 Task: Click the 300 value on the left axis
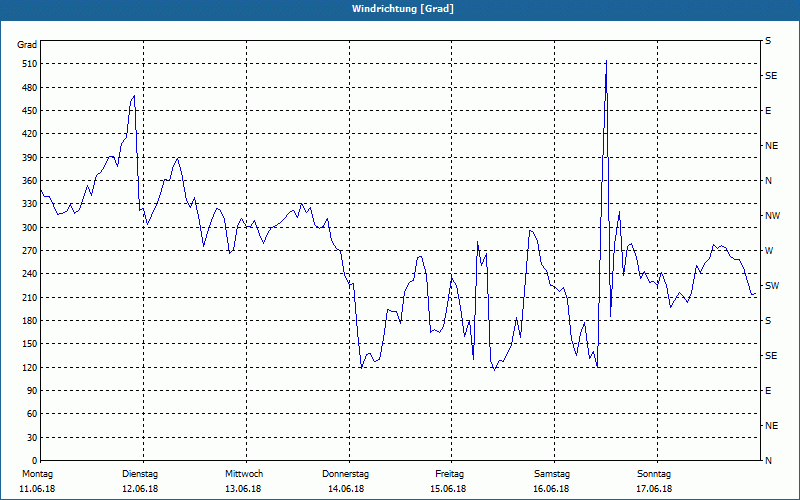tap(30, 228)
